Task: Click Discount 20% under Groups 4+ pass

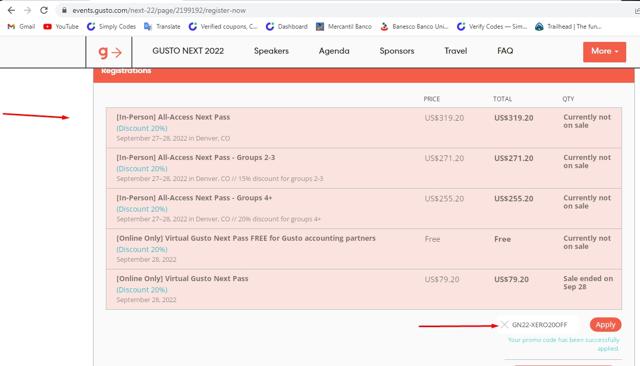Action: [x=142, y=209]
